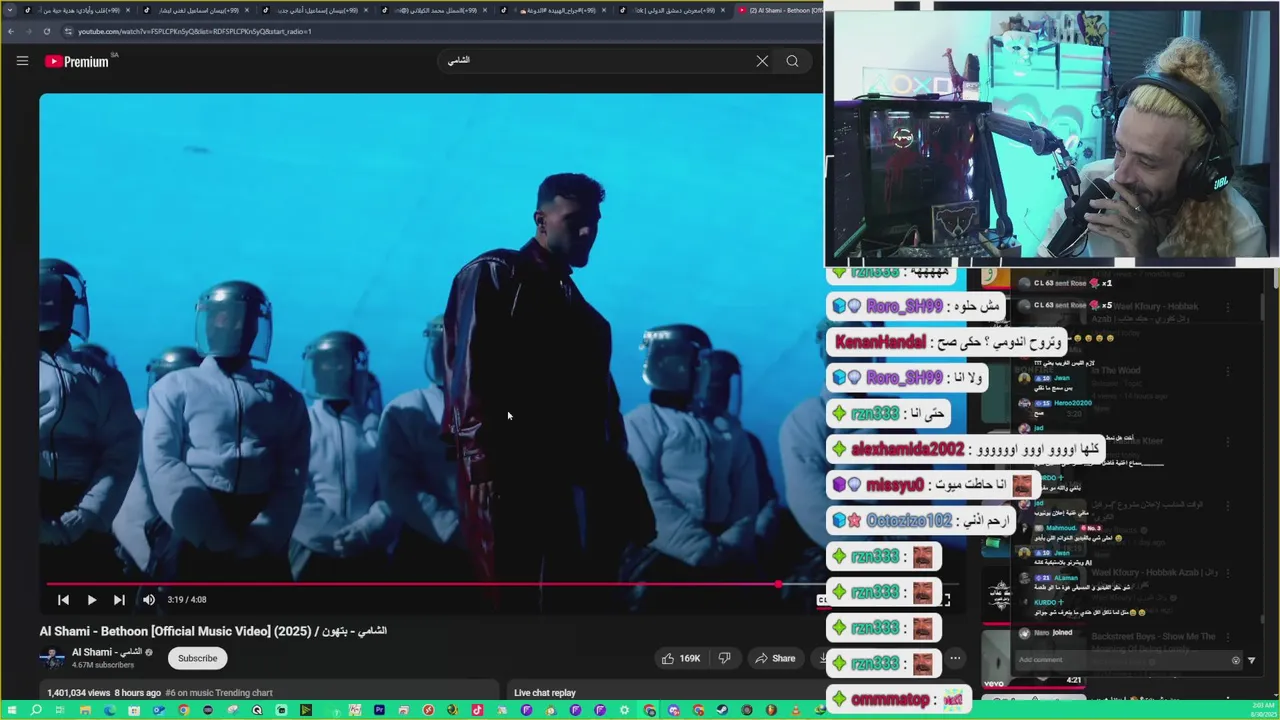Click Ootozizo102's chat message

(x=922, y=521)
